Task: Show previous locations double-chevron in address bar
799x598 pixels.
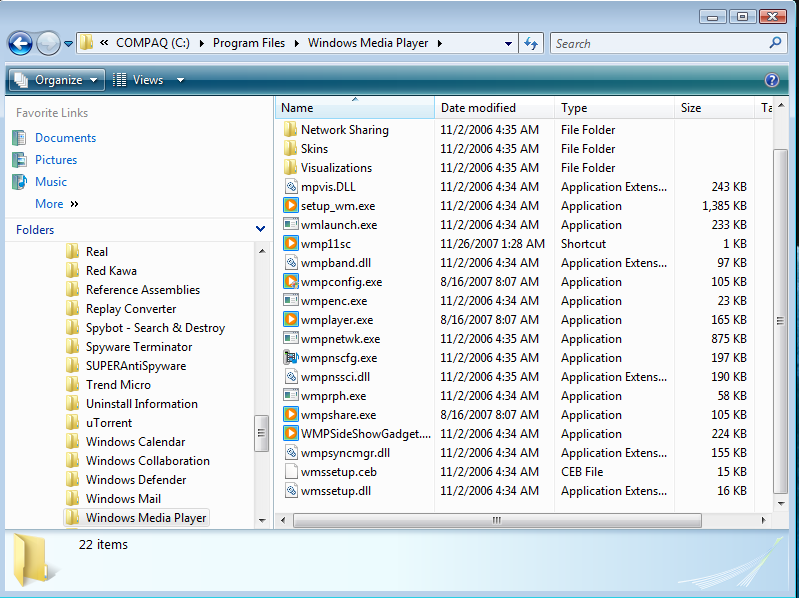Action: pos(104,43)
